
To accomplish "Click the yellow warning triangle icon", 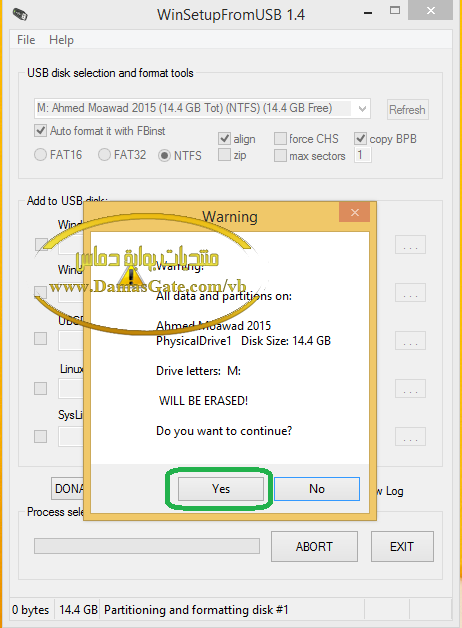I will coord(131,276).
